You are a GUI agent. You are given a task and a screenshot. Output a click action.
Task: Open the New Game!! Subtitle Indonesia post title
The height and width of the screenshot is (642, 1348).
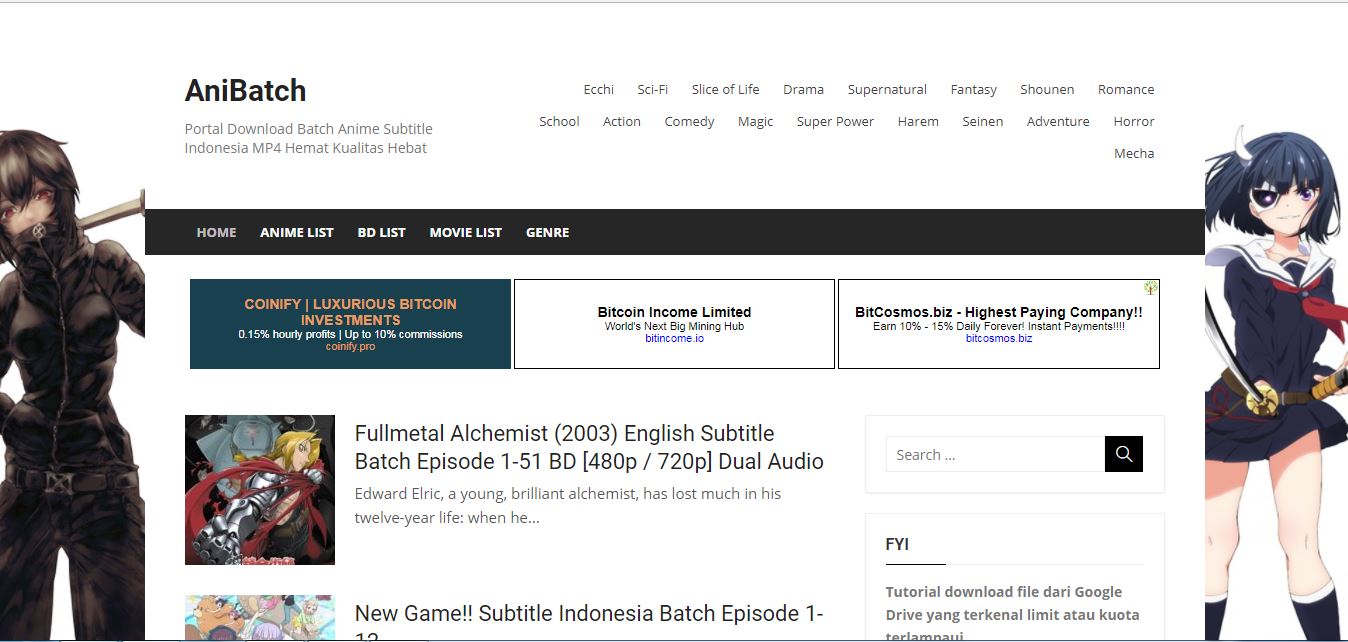click(x=589, y=620)
